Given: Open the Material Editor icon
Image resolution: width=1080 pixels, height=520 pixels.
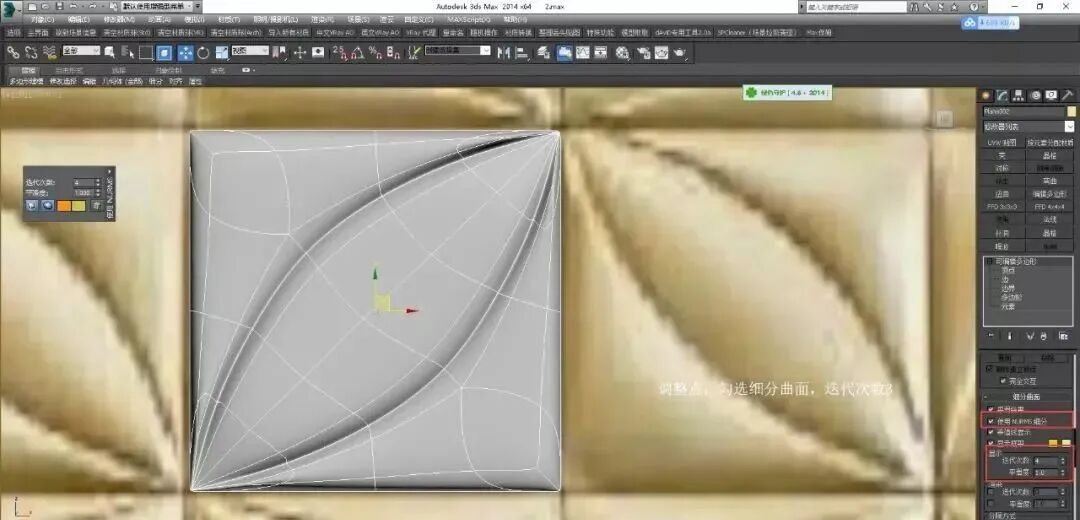Looking at the screenshot, I should (x=623, y=52).
